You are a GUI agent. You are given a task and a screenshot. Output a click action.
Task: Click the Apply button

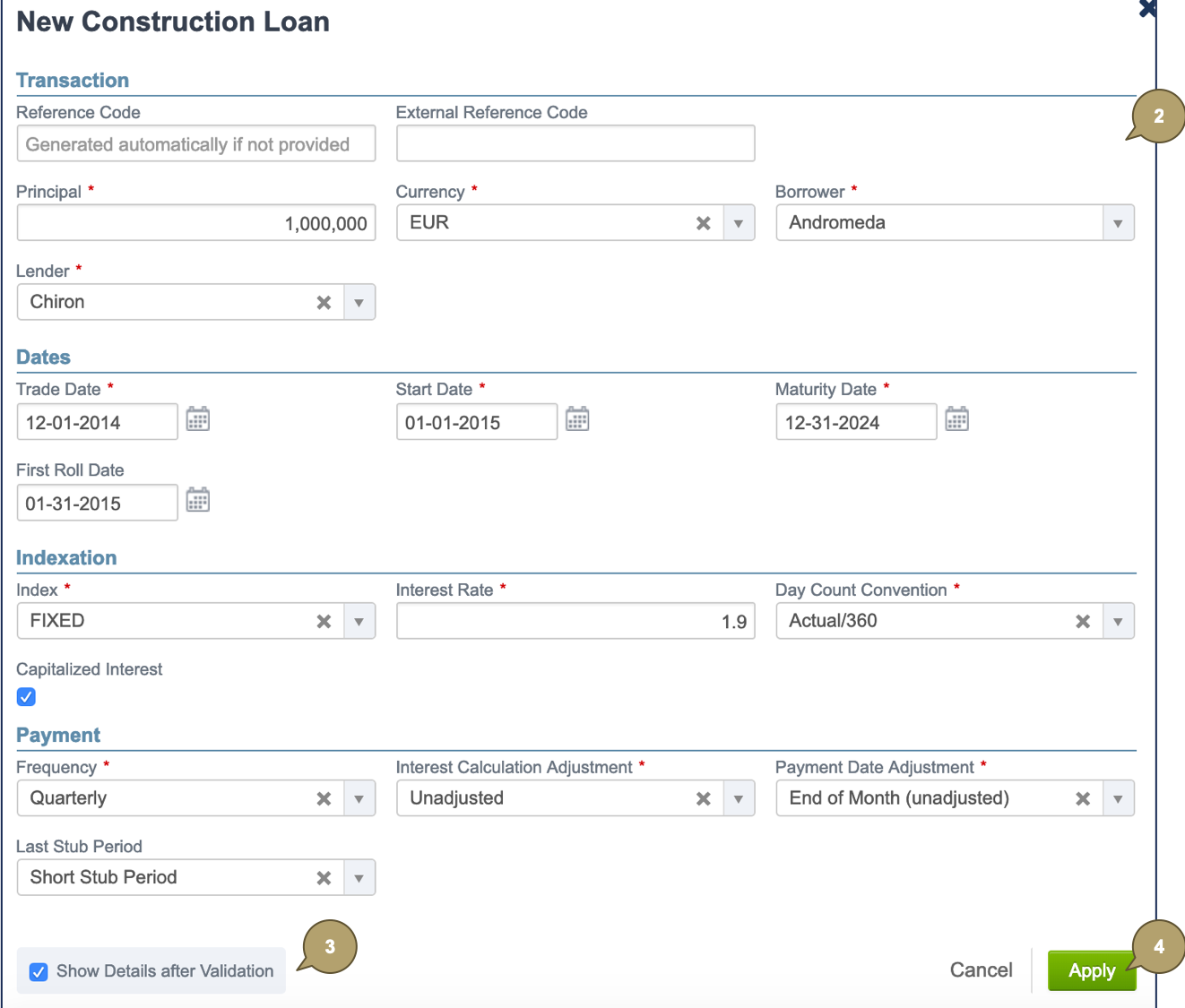point(1092,969)
